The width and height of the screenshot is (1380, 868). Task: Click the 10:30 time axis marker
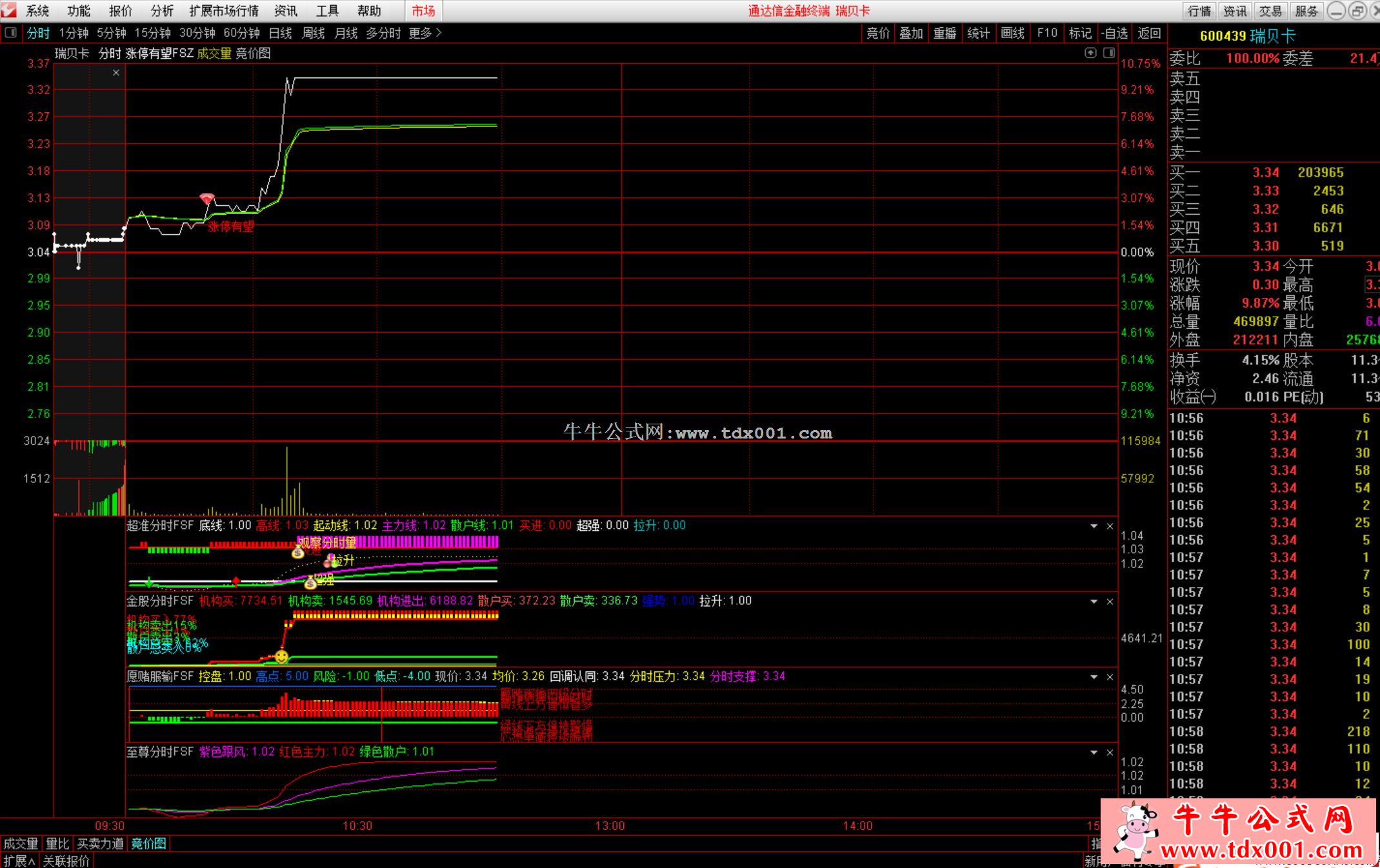coord(357,825)
